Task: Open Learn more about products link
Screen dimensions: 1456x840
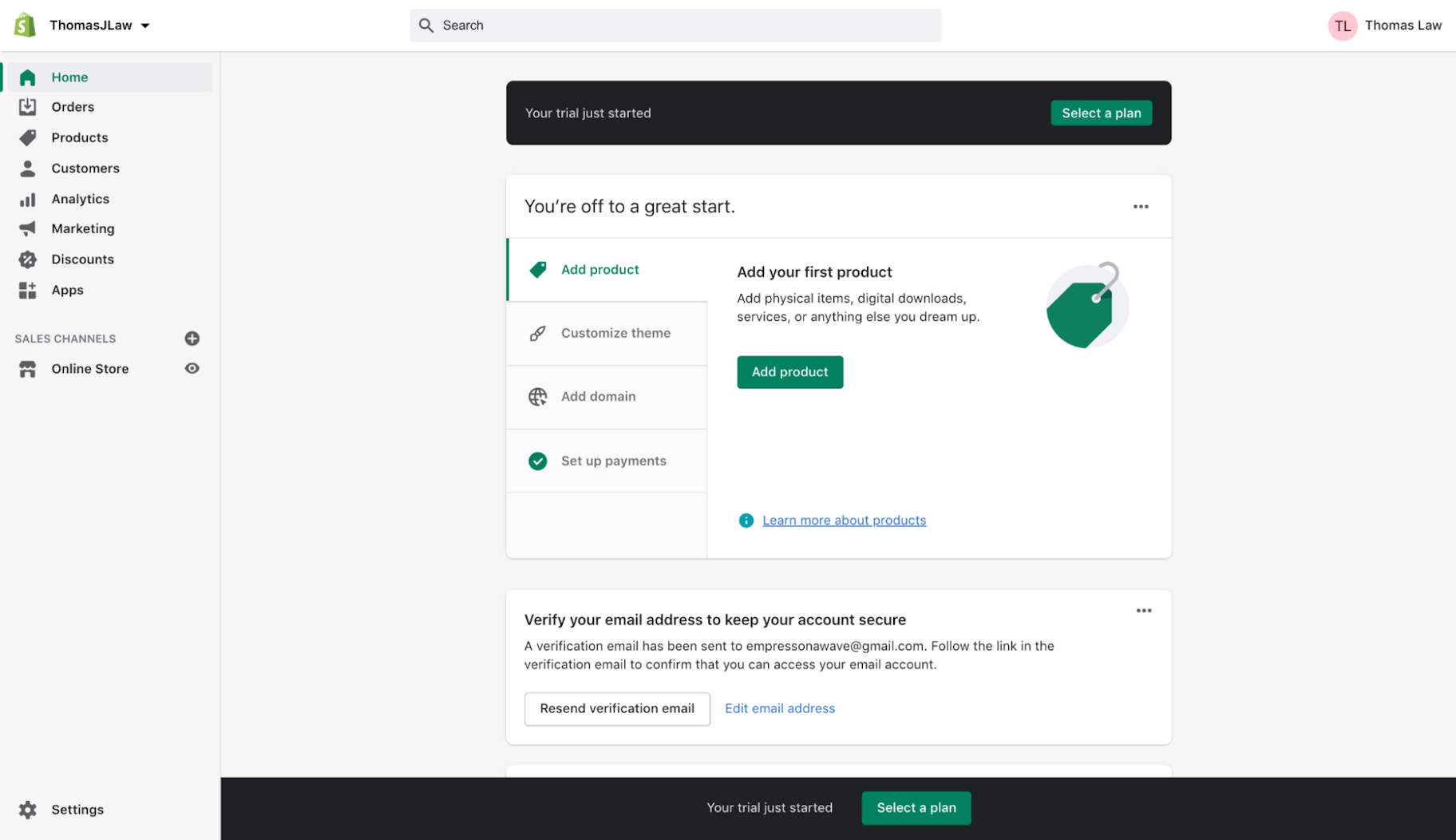Action: pyautogui.click(x=844, y=521)
